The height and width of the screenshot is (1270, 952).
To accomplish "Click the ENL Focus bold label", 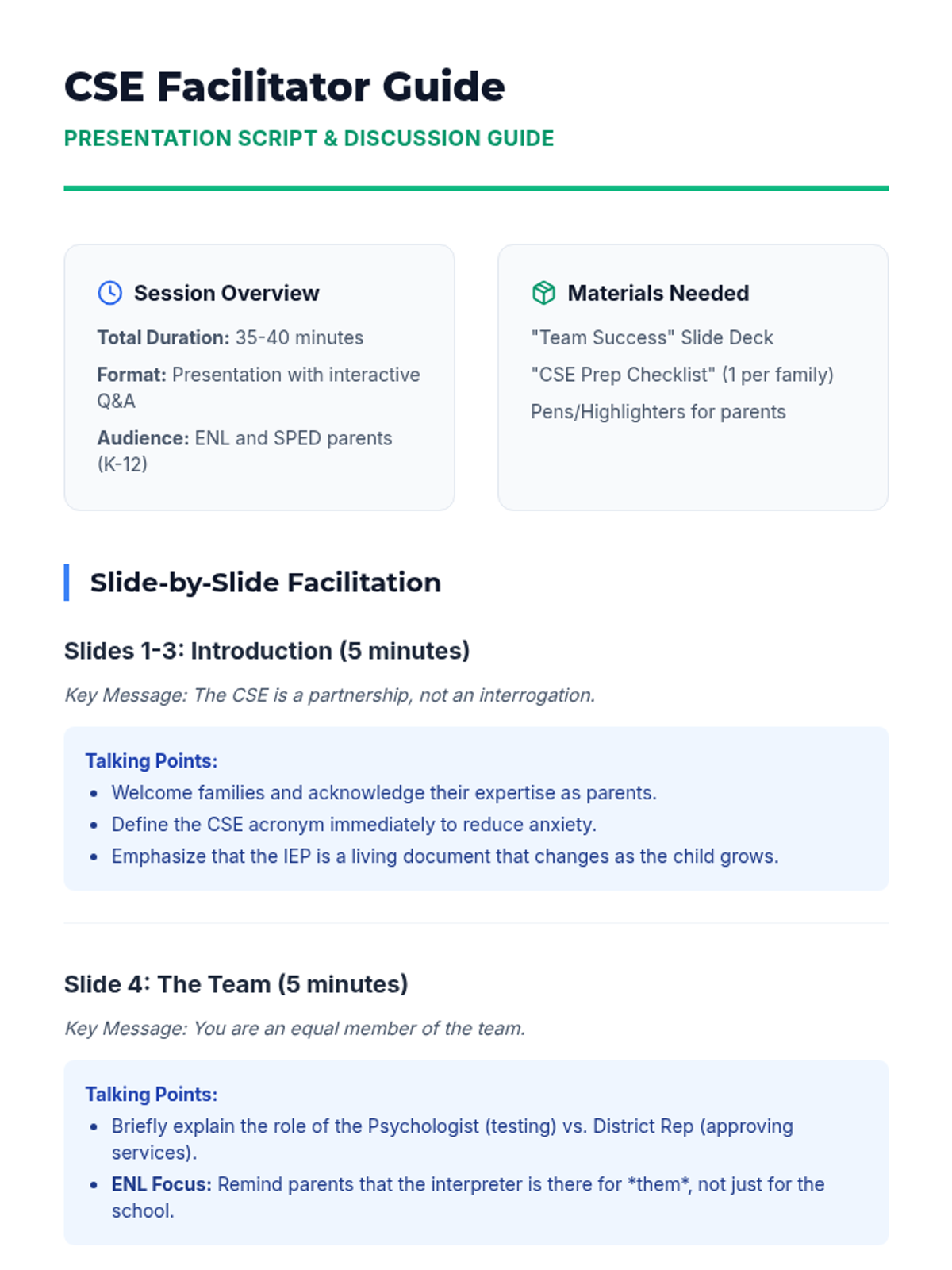I will point(161,1184).
